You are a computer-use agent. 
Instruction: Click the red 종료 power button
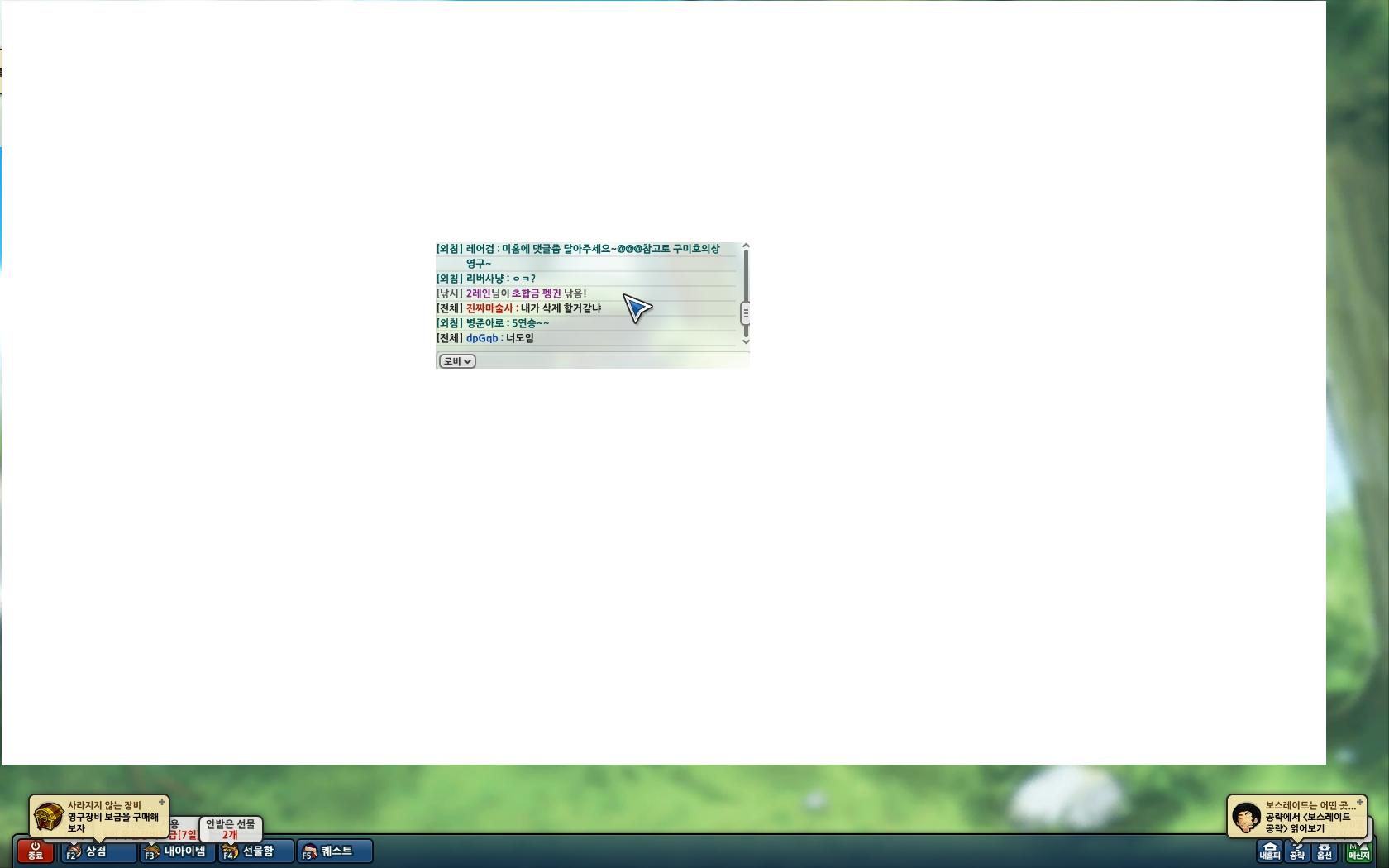click(36, 851)
